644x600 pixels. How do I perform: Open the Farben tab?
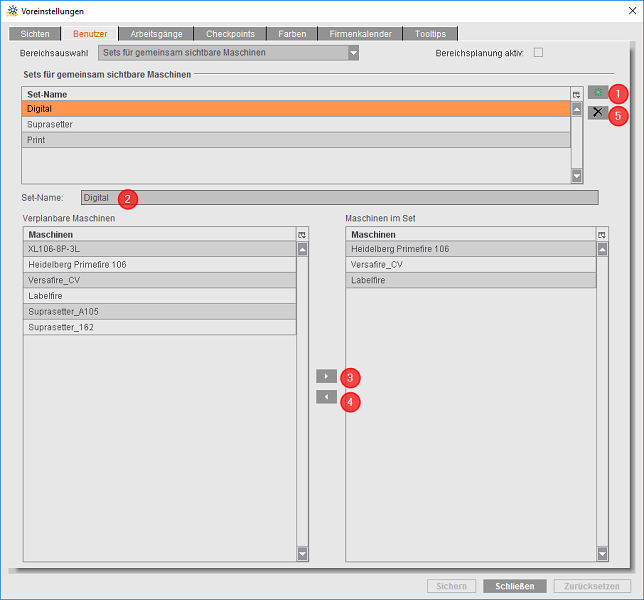[292, 34]
